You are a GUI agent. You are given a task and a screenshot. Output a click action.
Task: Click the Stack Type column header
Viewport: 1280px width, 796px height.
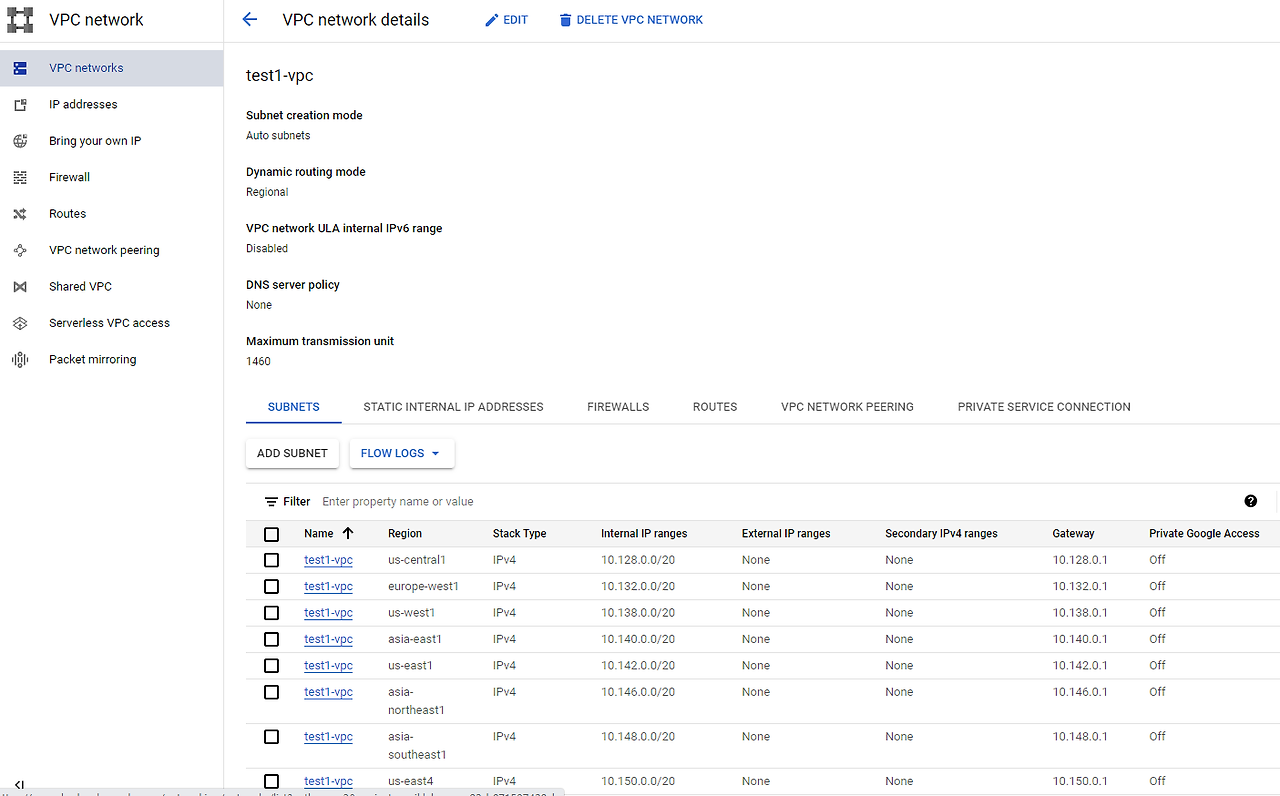click(x=519, y=534)
